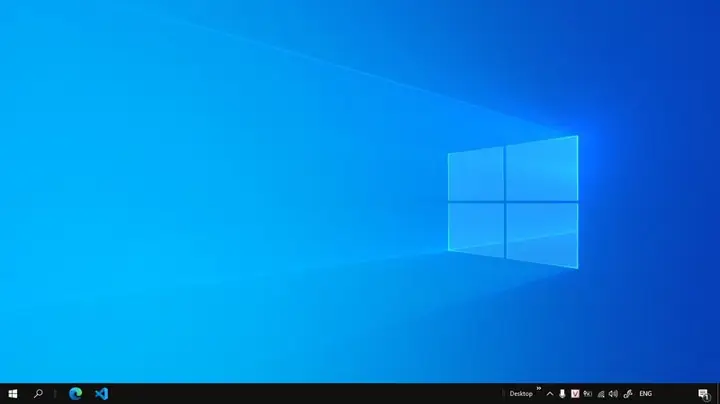The image size is (720, 404).
Task: Click the microphone tray icon
Action: (x=562, y=394)
